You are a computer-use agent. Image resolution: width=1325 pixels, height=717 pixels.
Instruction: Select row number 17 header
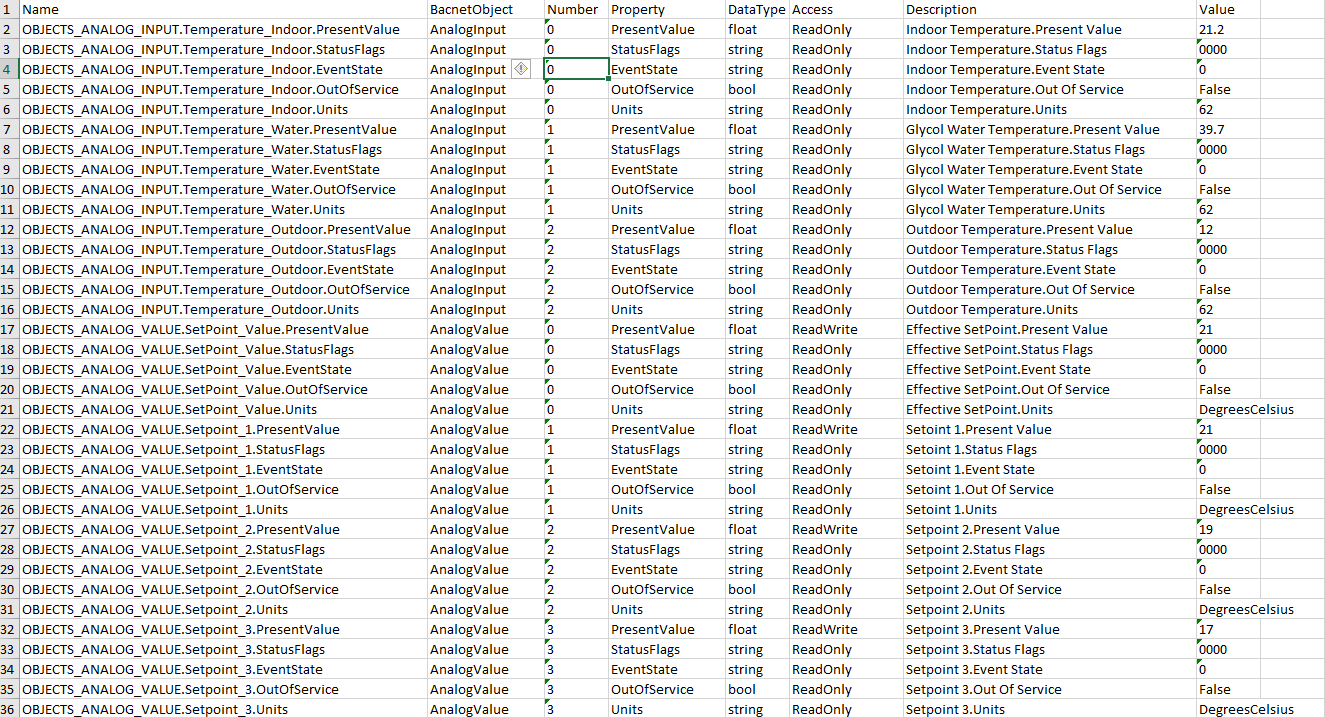pos(9,329)
